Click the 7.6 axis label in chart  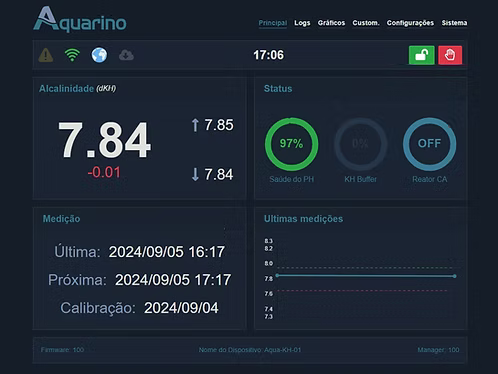[269, 294]
